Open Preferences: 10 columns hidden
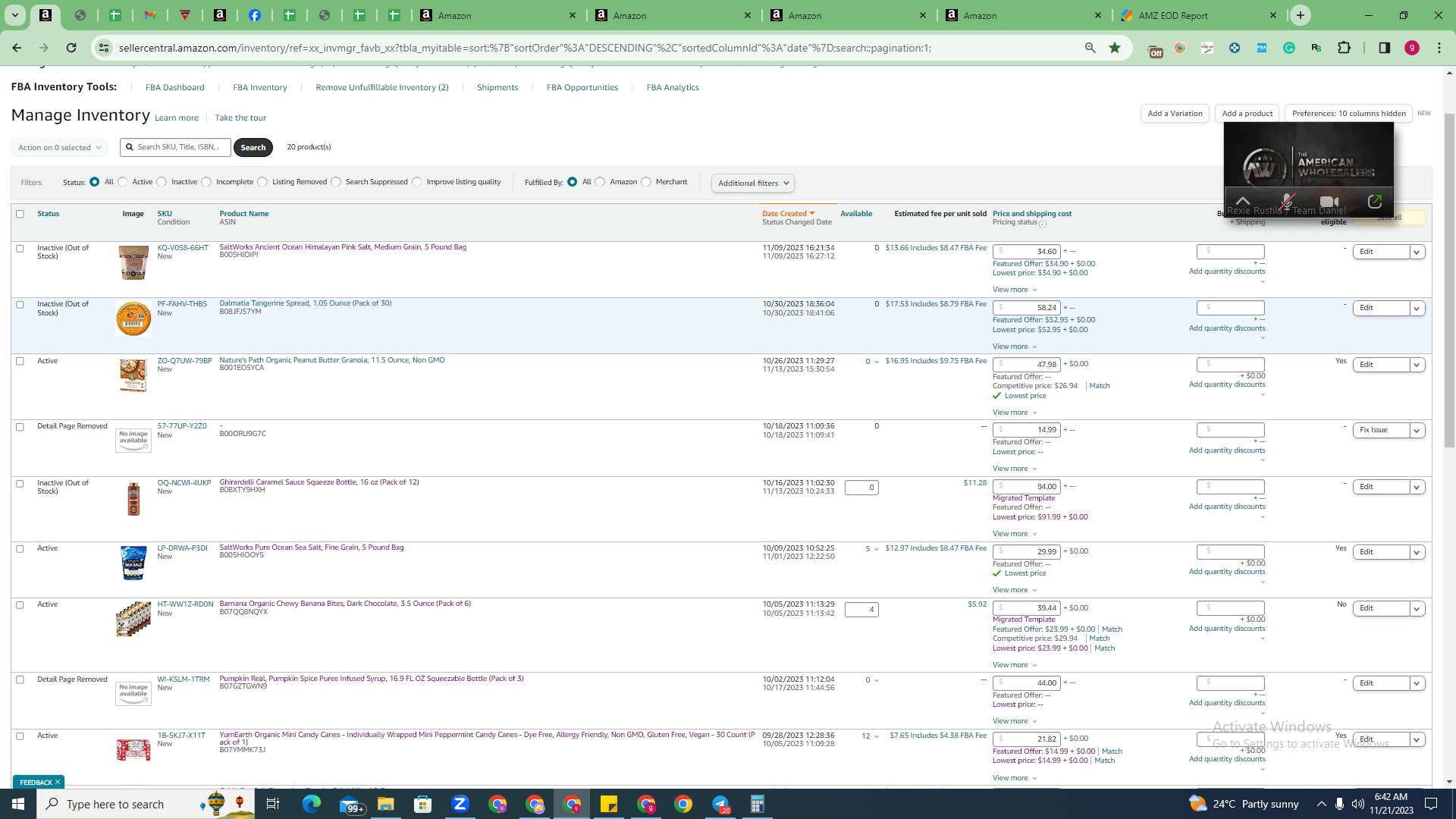Viewport: 1456px width, 819px height. coord(1348,113)
